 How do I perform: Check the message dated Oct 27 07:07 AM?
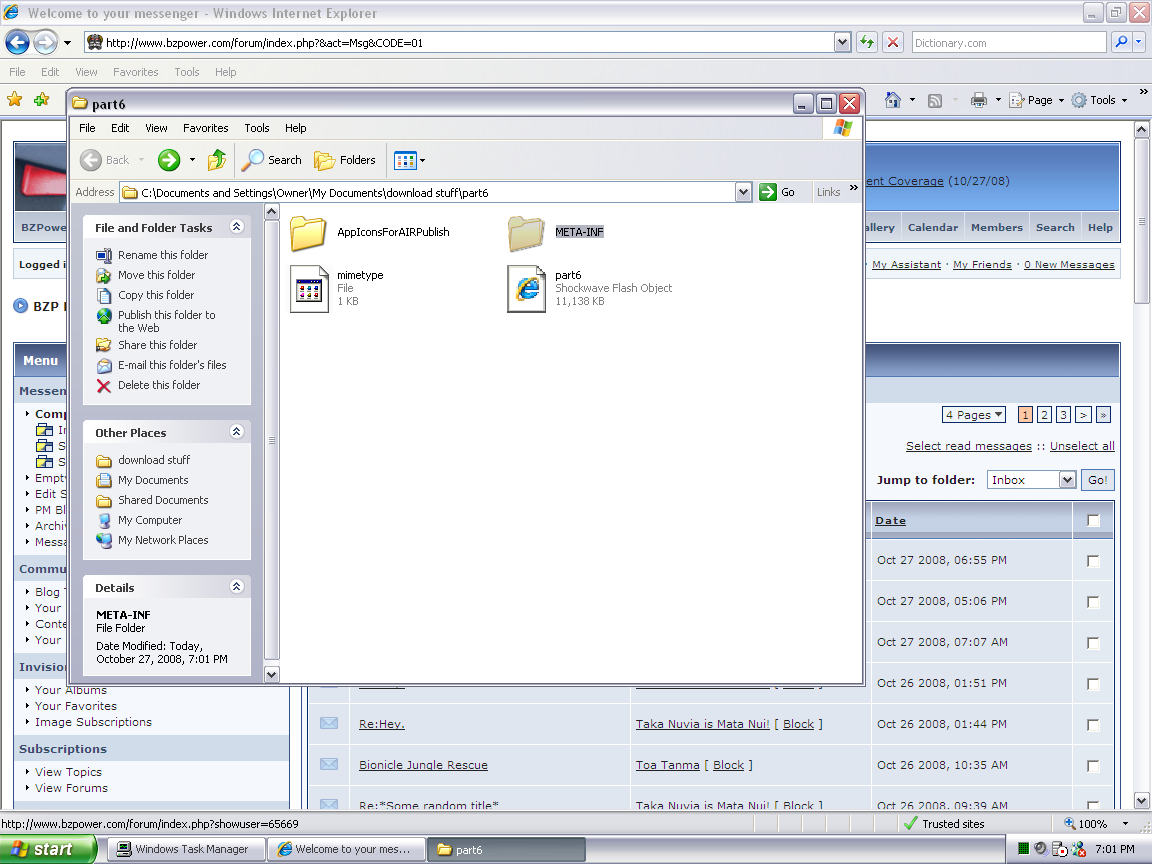(1093, 643)
